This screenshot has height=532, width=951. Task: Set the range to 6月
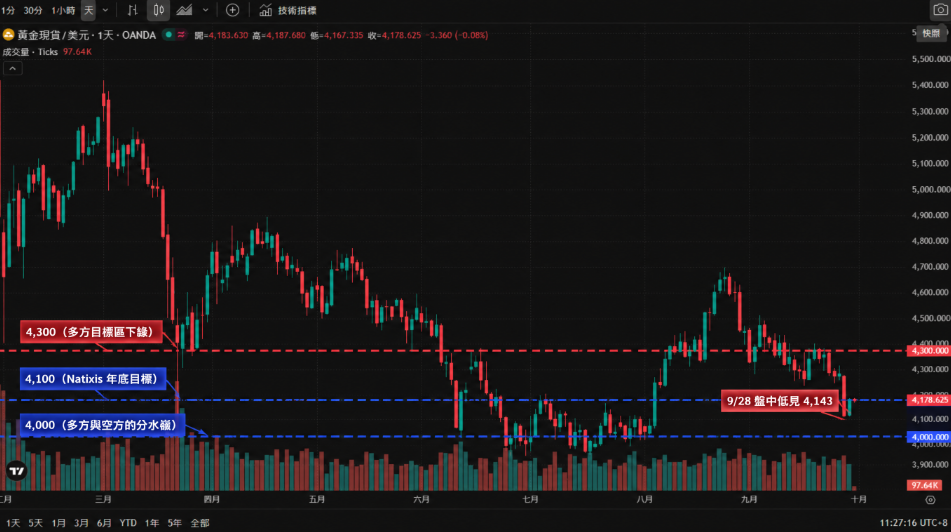[x=104, y=523]
